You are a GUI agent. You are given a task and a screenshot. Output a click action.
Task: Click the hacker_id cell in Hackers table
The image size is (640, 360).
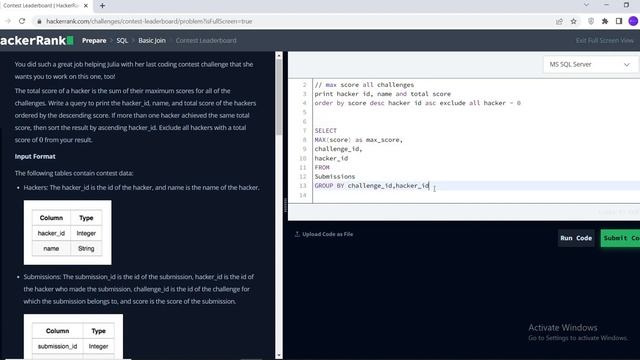51,233
